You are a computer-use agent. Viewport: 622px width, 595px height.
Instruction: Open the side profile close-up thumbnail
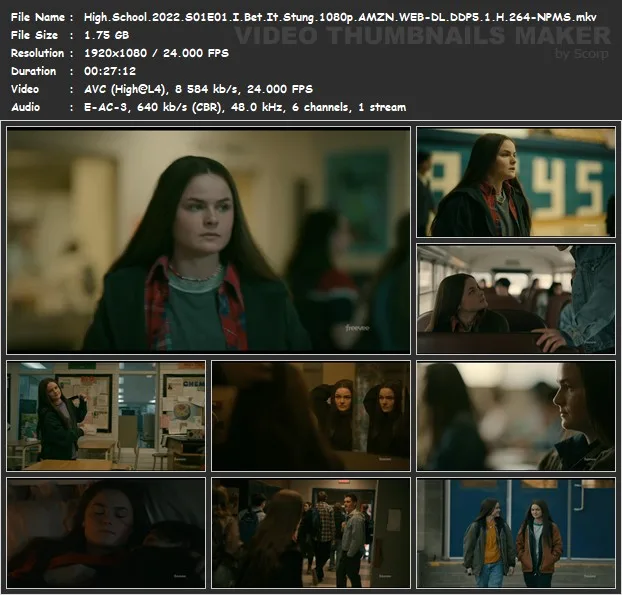[516, 416]
